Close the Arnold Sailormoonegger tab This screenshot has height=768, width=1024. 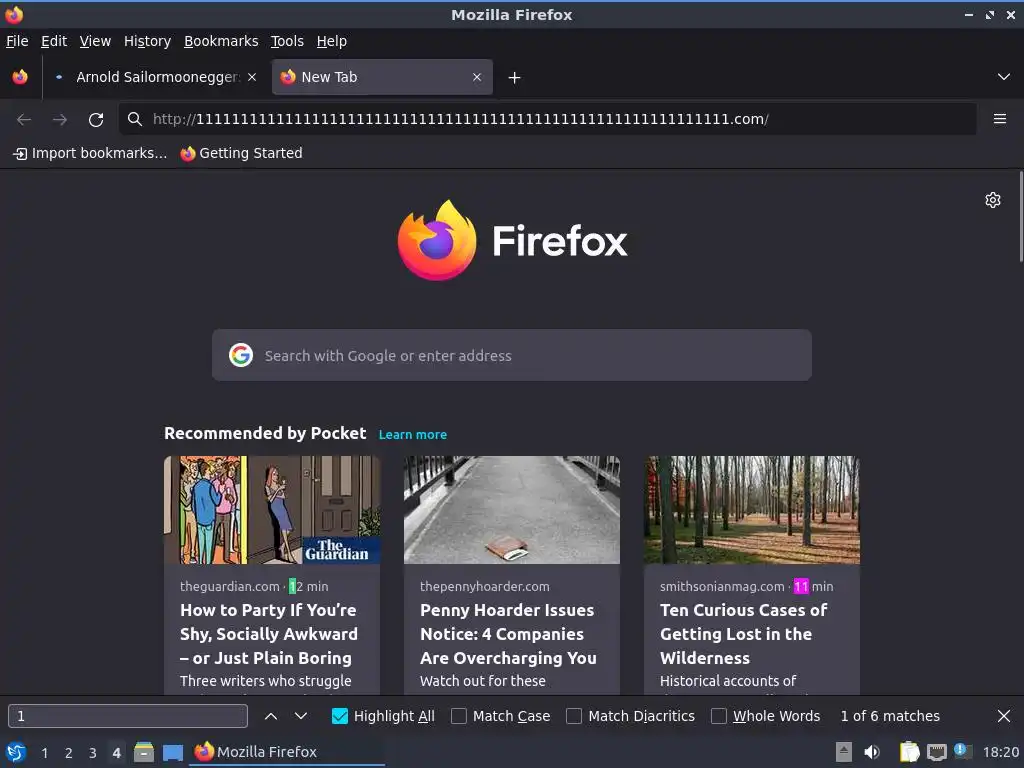[251, 77]
